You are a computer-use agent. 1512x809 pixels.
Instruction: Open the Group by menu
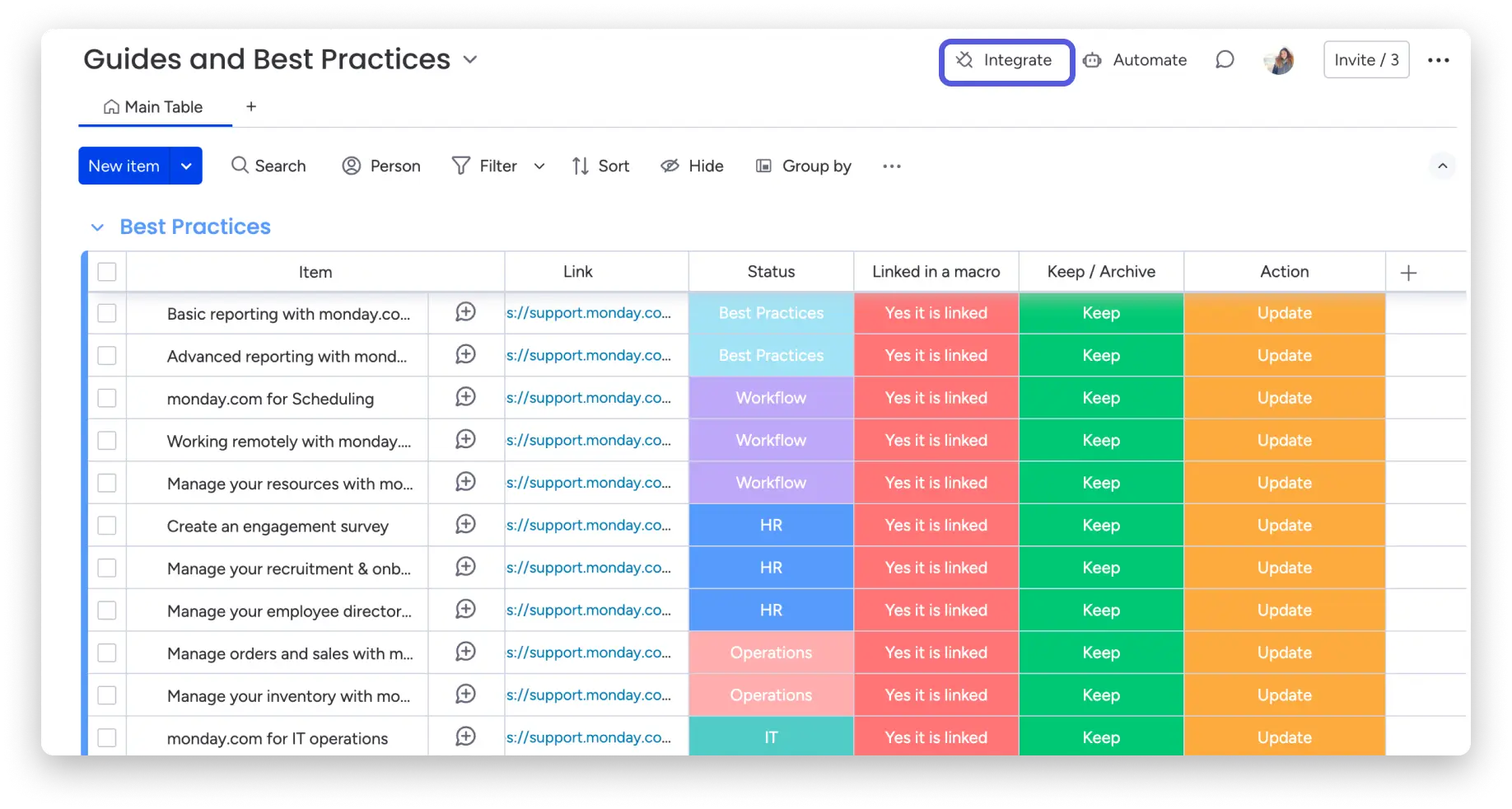(x=804, y=166)
